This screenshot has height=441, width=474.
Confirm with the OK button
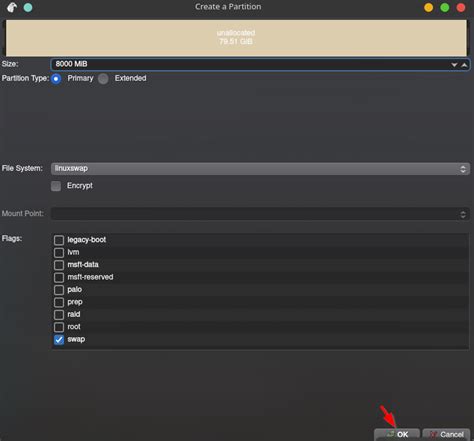click(397, 434)
